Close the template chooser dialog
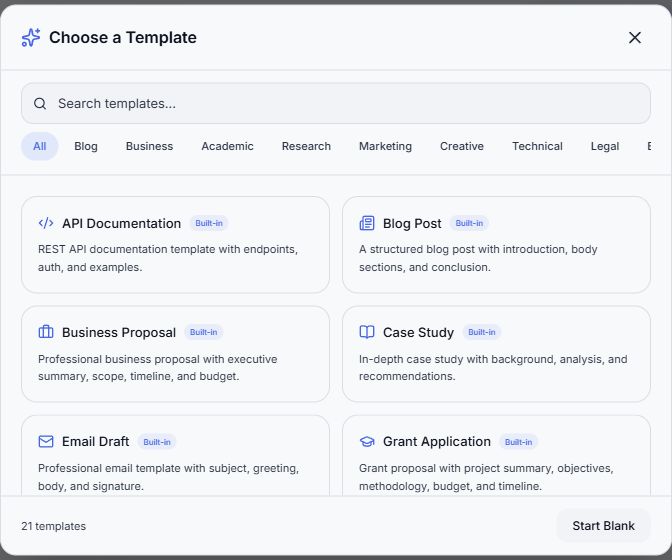 tap(635, 38)
